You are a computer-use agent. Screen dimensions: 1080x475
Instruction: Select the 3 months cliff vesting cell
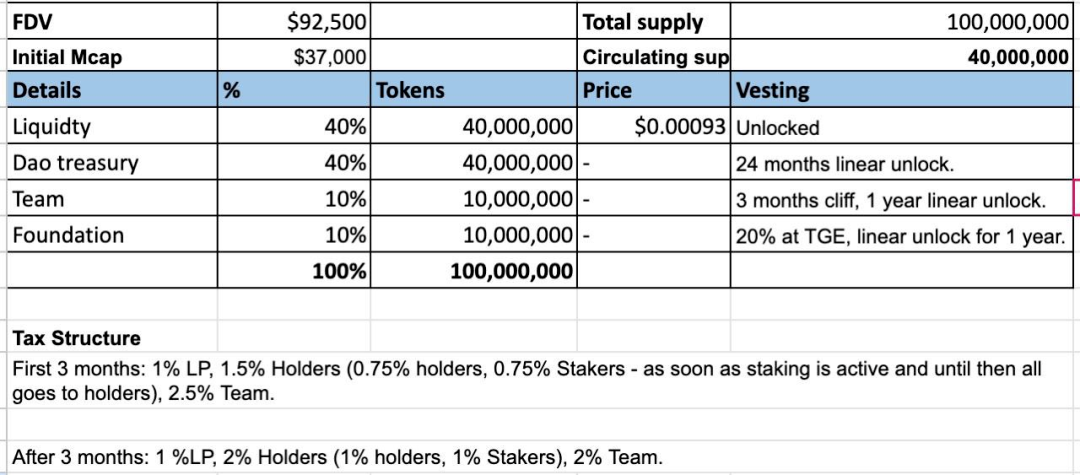(x=902, y=199)
